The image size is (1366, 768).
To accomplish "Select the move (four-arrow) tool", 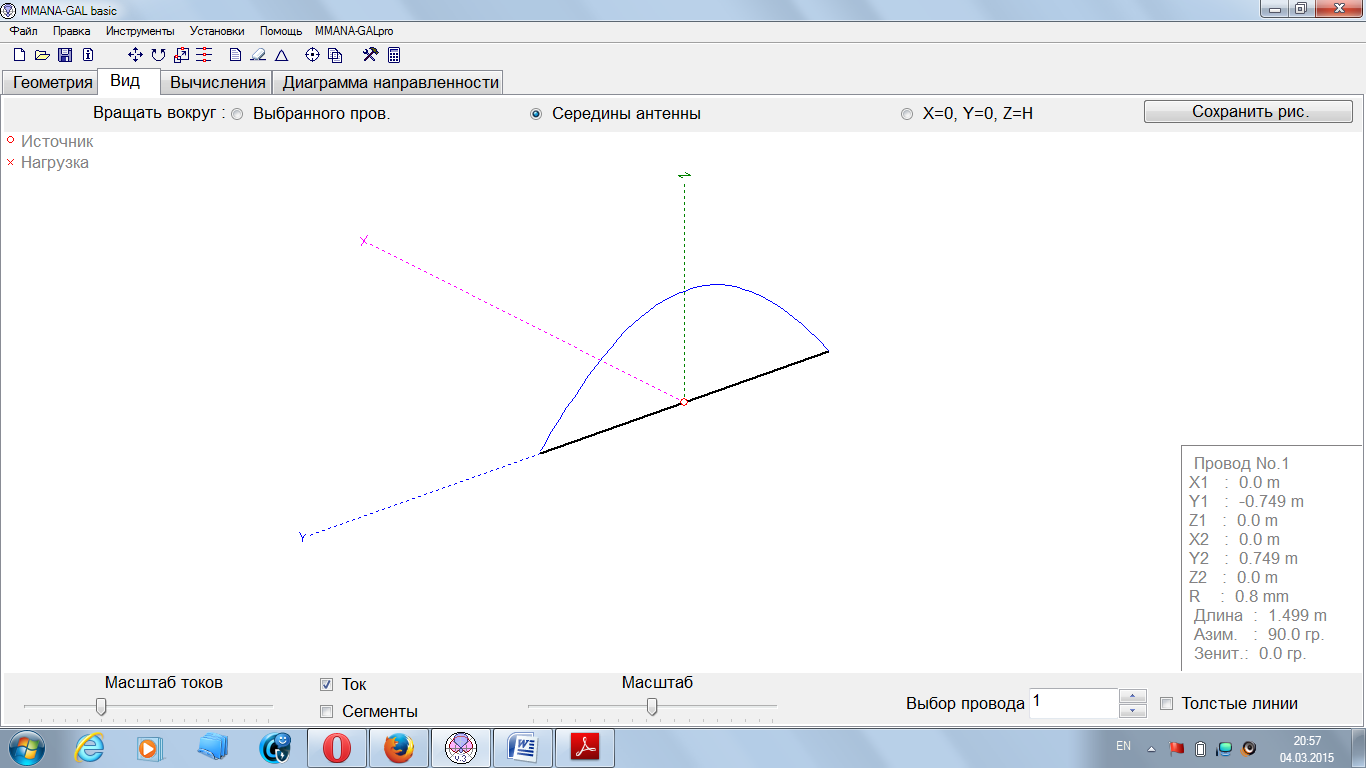I will point(135,55).
